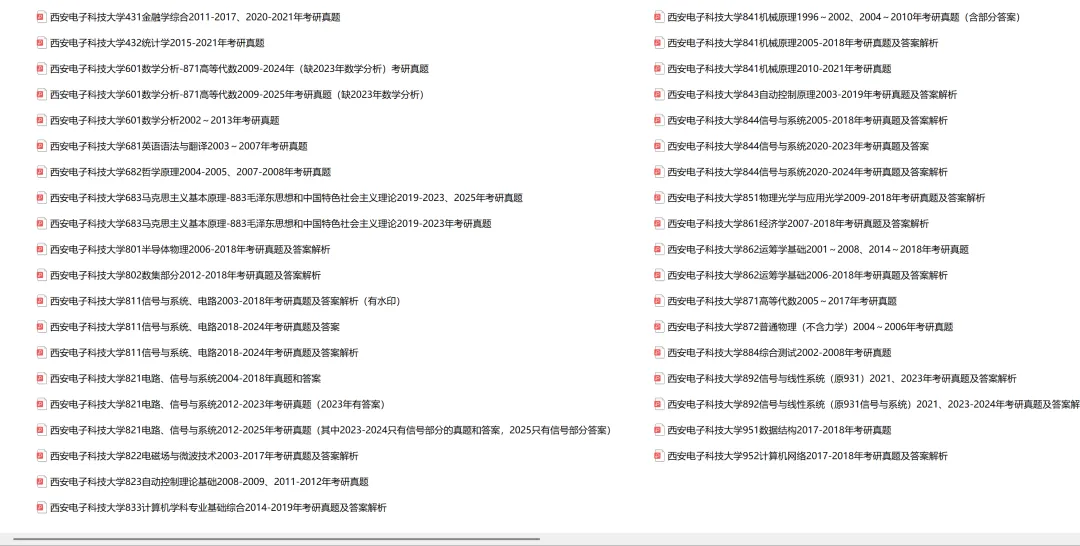Click PDF icon beside 952计算机网络 file
The width and height of the screenshot is (1080, 546).
[x=658, y=456]
